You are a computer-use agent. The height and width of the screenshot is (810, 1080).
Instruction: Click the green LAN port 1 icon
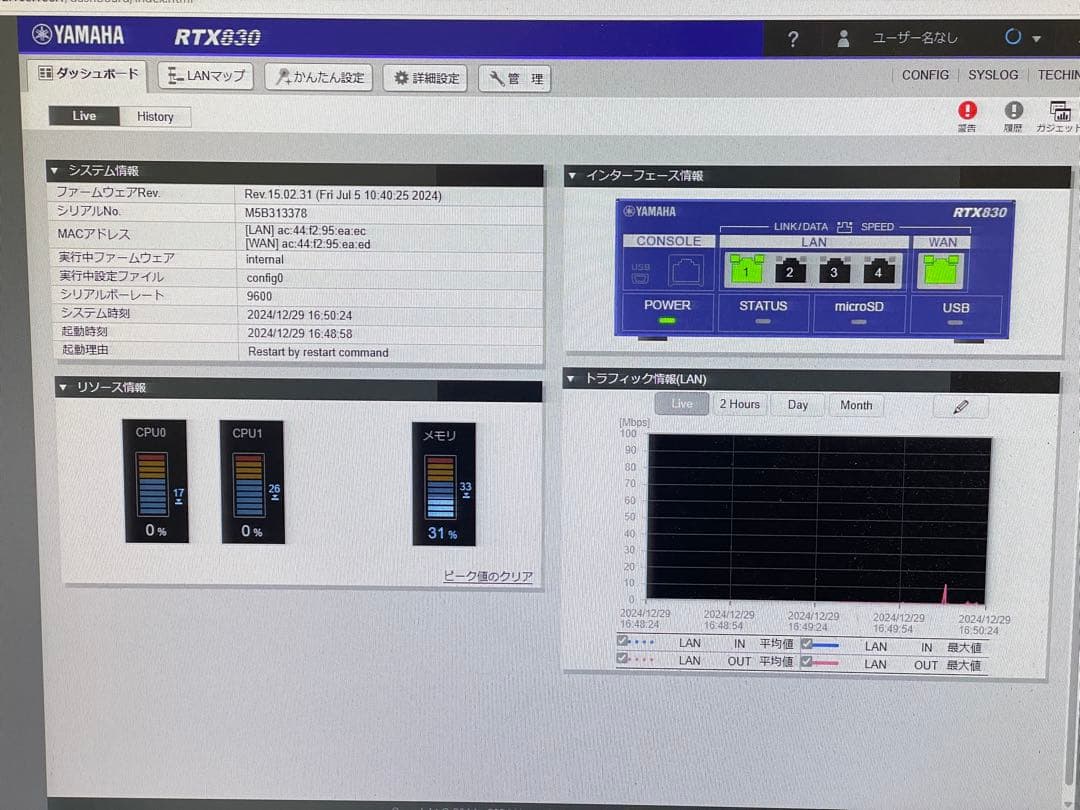(747, 269)
